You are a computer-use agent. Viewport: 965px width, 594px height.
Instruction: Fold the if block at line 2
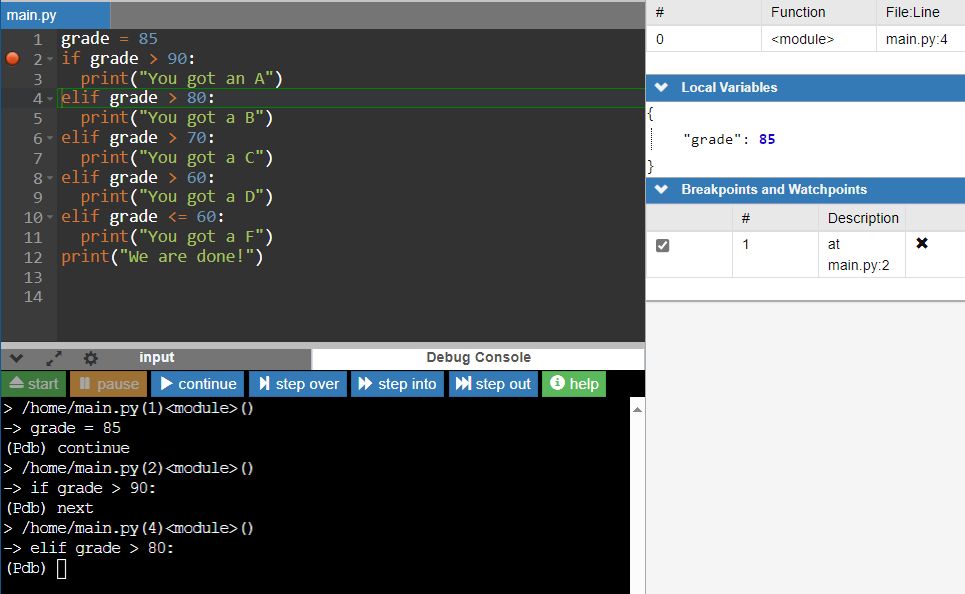(x=50, y=60)
